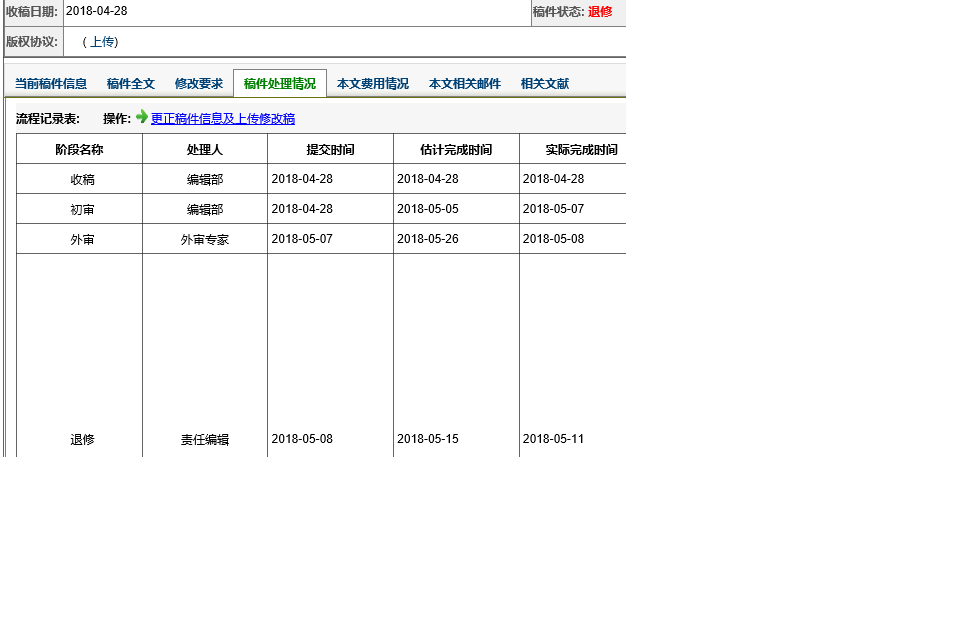Select the 稿件处理情况 tab
The height and width of the screenshot is (635, 978).
(x=280, y=84)
